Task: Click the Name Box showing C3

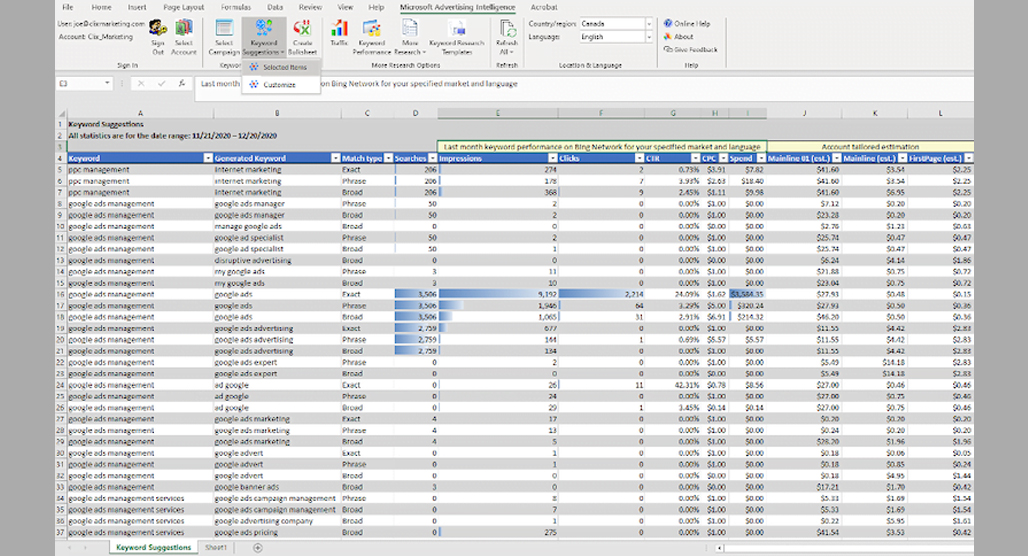Action: (80, 83)
